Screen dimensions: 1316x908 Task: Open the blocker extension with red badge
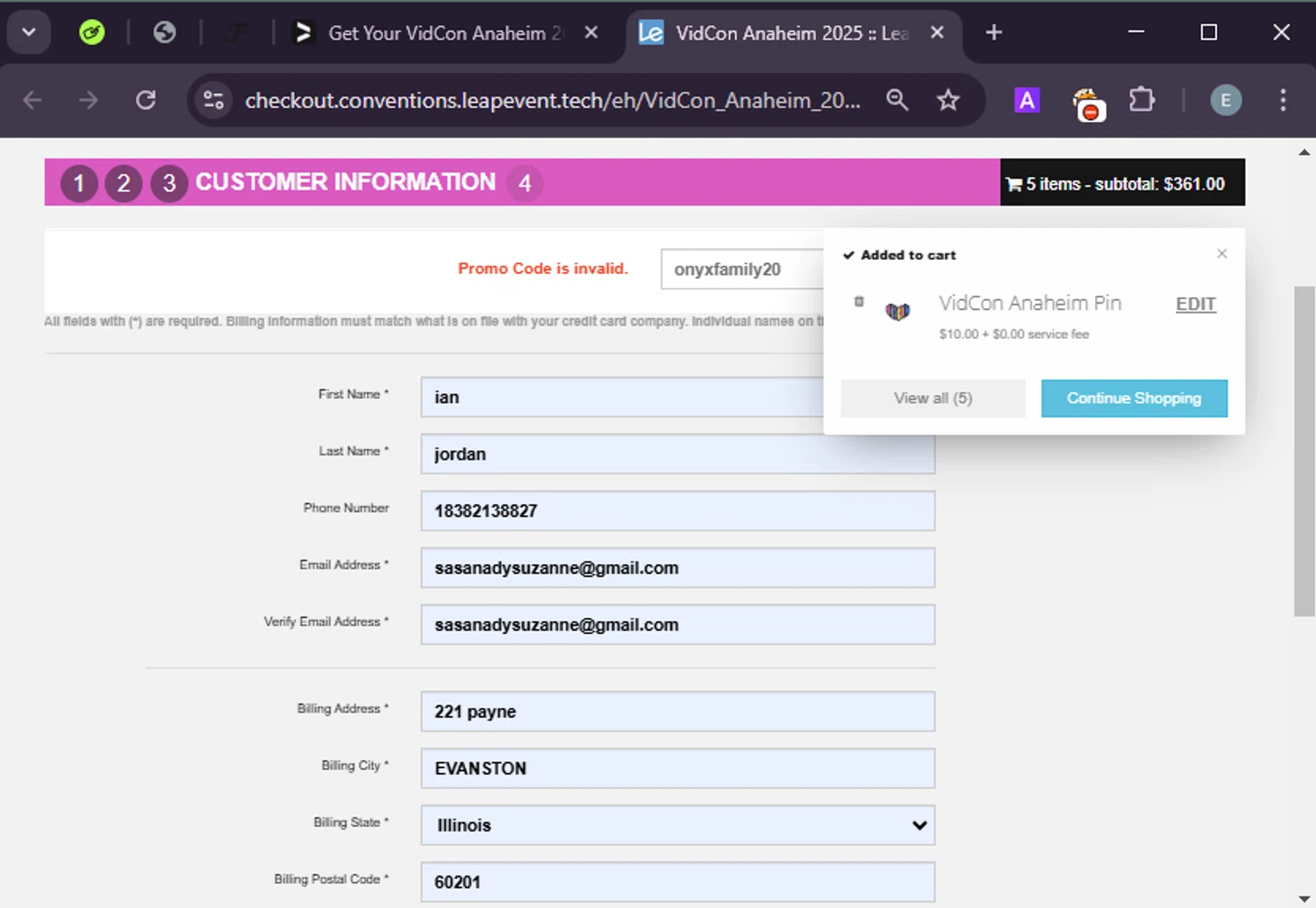(1088, 104)
